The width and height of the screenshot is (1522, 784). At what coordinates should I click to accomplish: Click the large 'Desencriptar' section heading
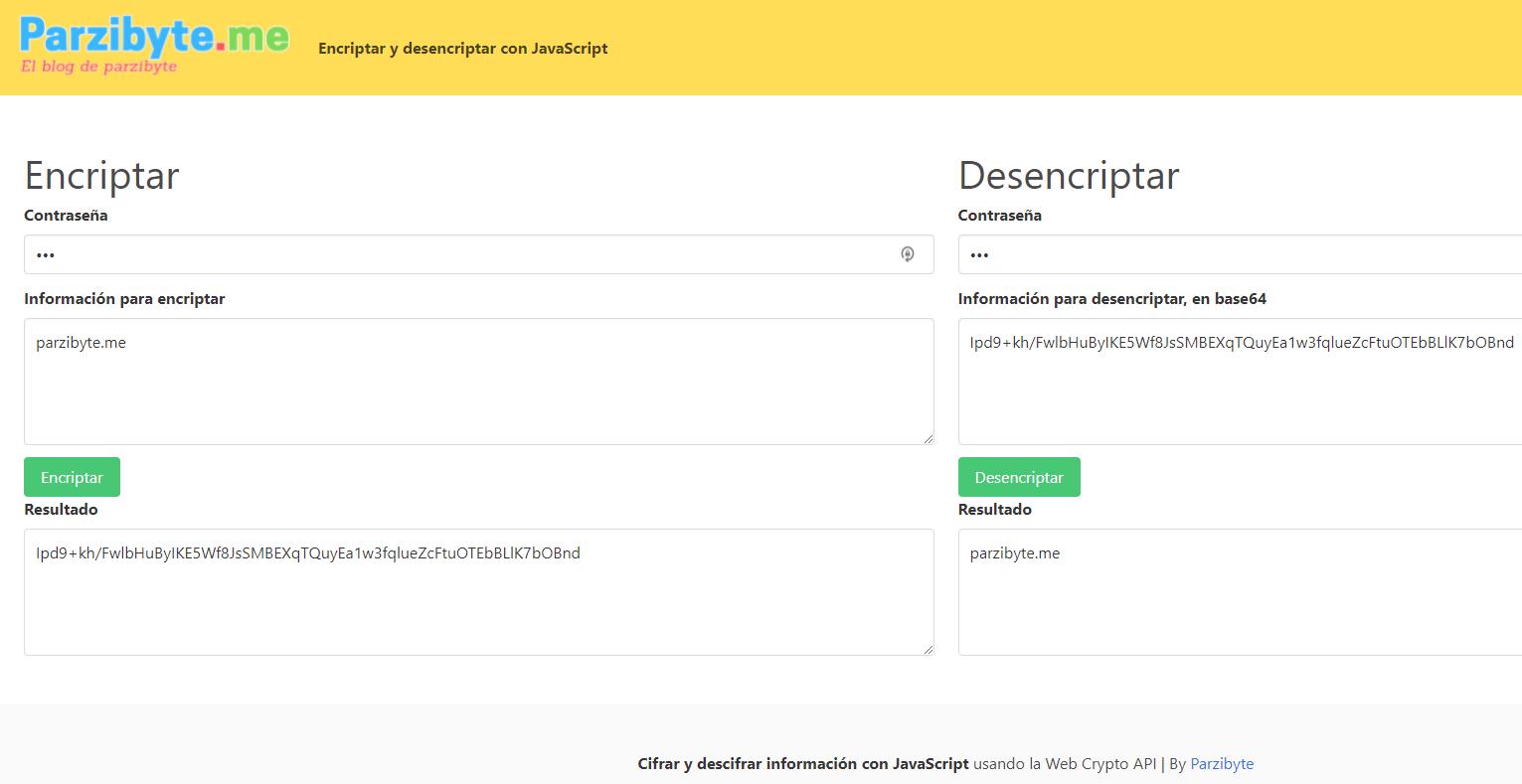(x=1068, y=176)
